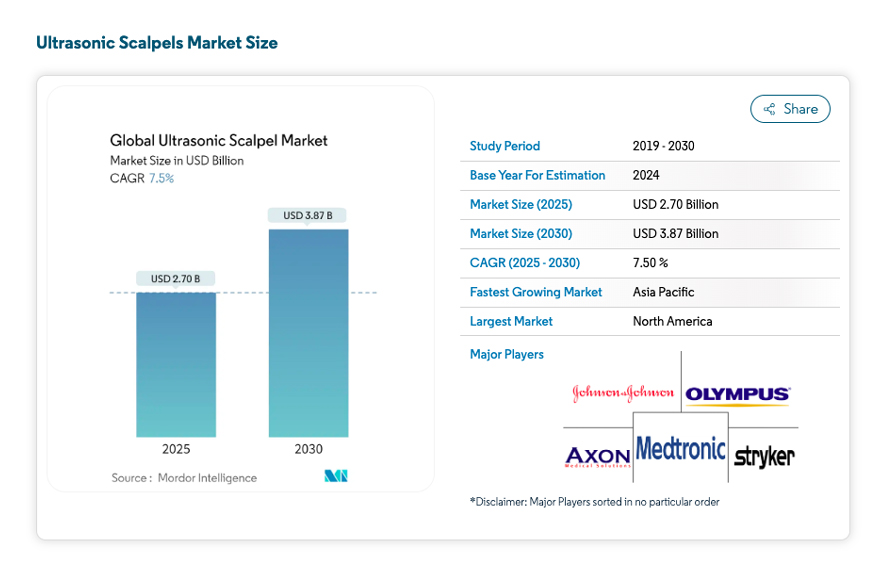
Task: Click the Base Year For Estimation label
Action: (537, 175)
